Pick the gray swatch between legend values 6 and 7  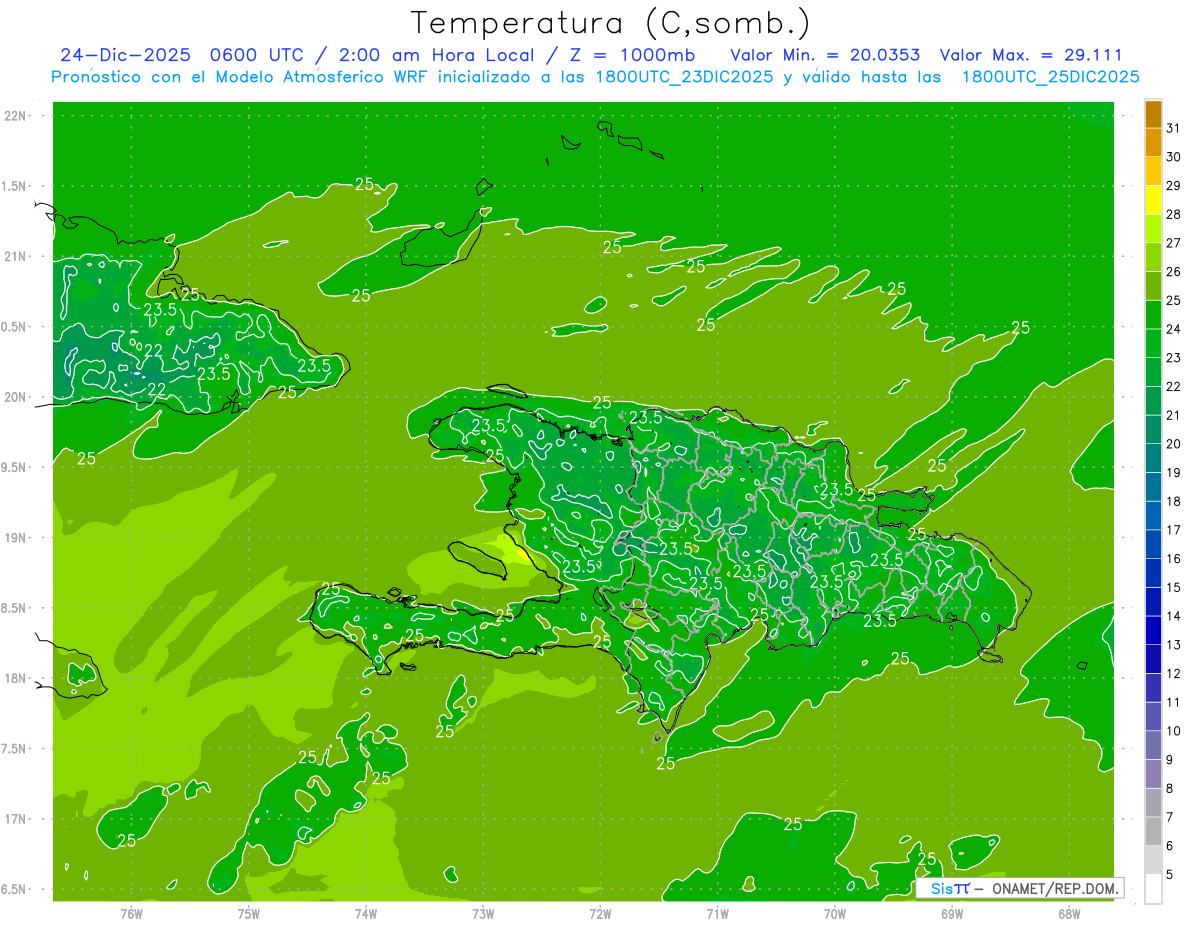click(x=1153, y=831)
